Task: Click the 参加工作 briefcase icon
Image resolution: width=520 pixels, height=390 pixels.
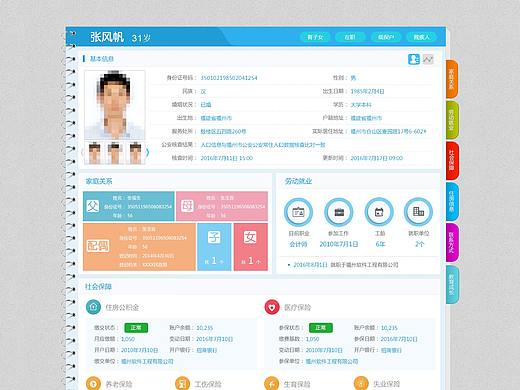Action: click(339, 212)
